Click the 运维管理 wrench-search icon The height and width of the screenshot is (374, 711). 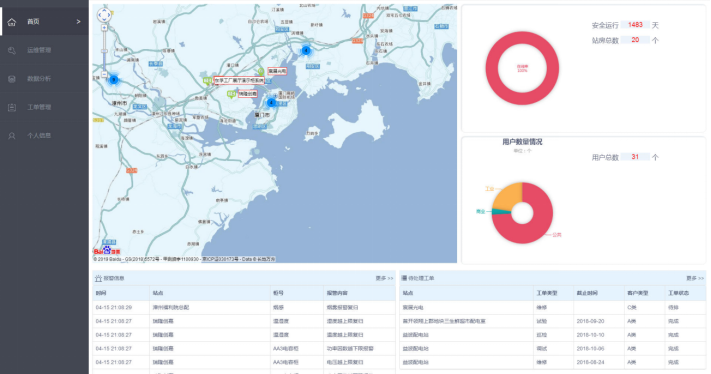(x=12, y=50)
